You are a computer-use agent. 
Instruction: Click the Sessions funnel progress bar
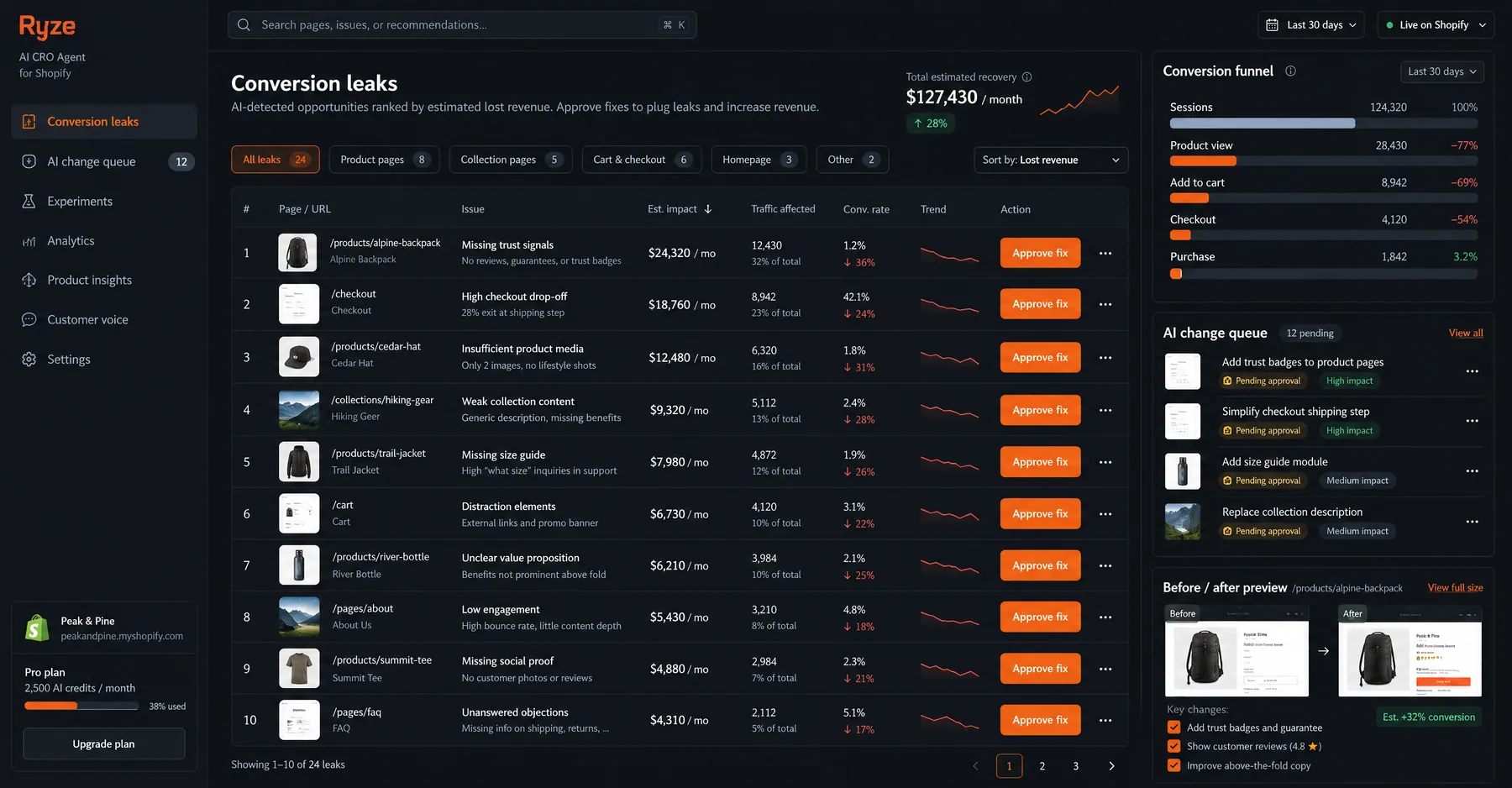click(1323, 123)
